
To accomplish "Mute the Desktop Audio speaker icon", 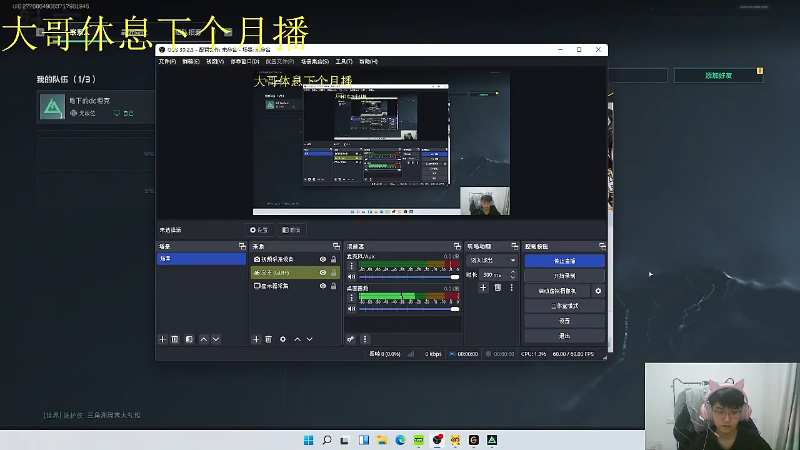I will point(351,309).
